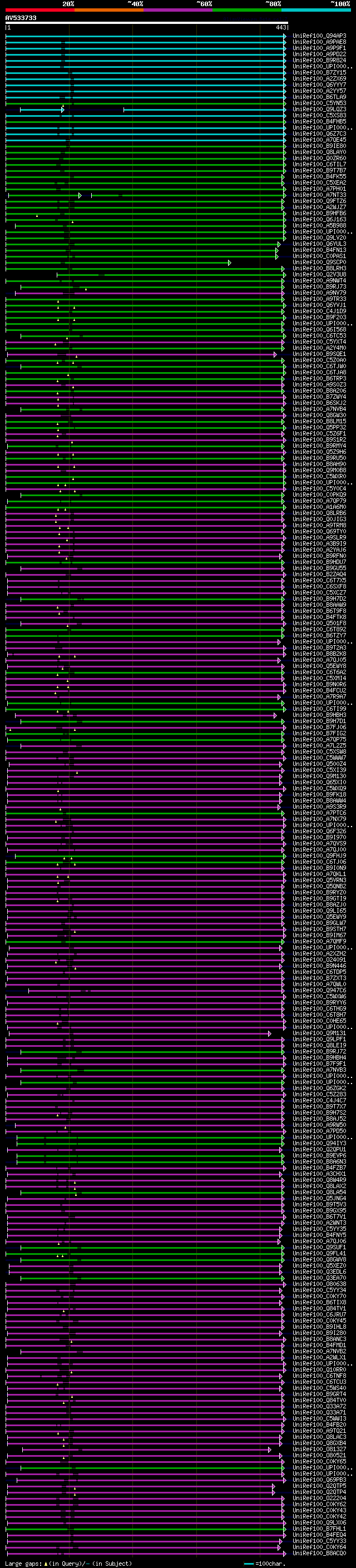
Task: Select label UniRef100_O80521
Action: (x=319, y=1455)
